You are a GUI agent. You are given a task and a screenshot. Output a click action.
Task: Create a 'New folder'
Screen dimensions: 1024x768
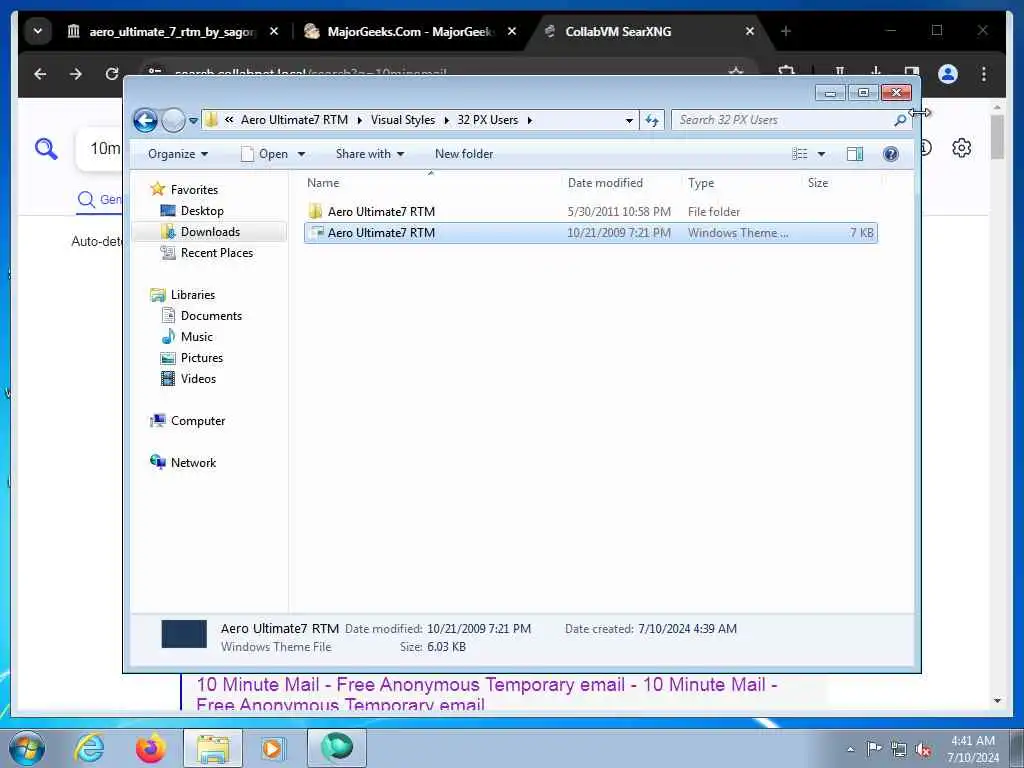[464, 154]
